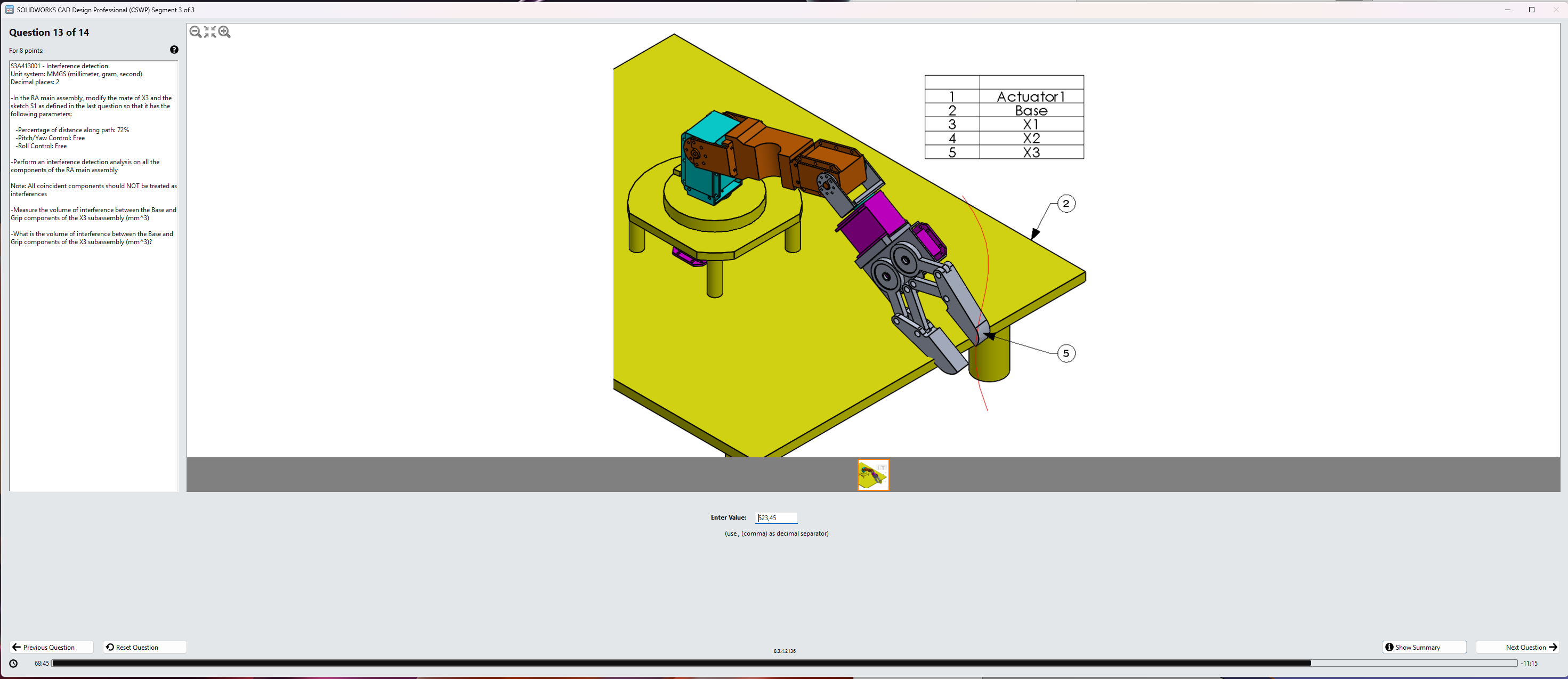Minimize the exam window
1568x679 pixels.
[x=1508, y=10]
